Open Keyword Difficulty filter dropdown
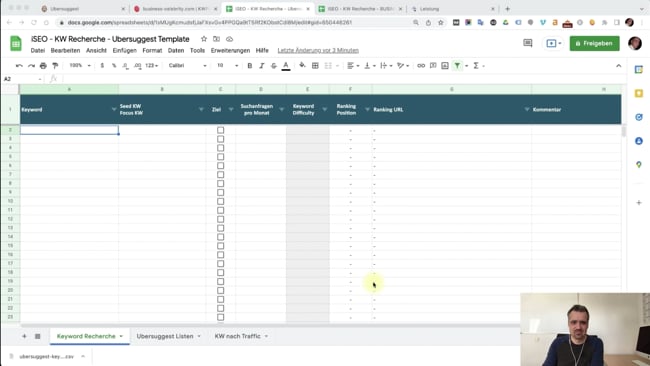The width and height of the screenshot is (650, 366). coord(325,109)
